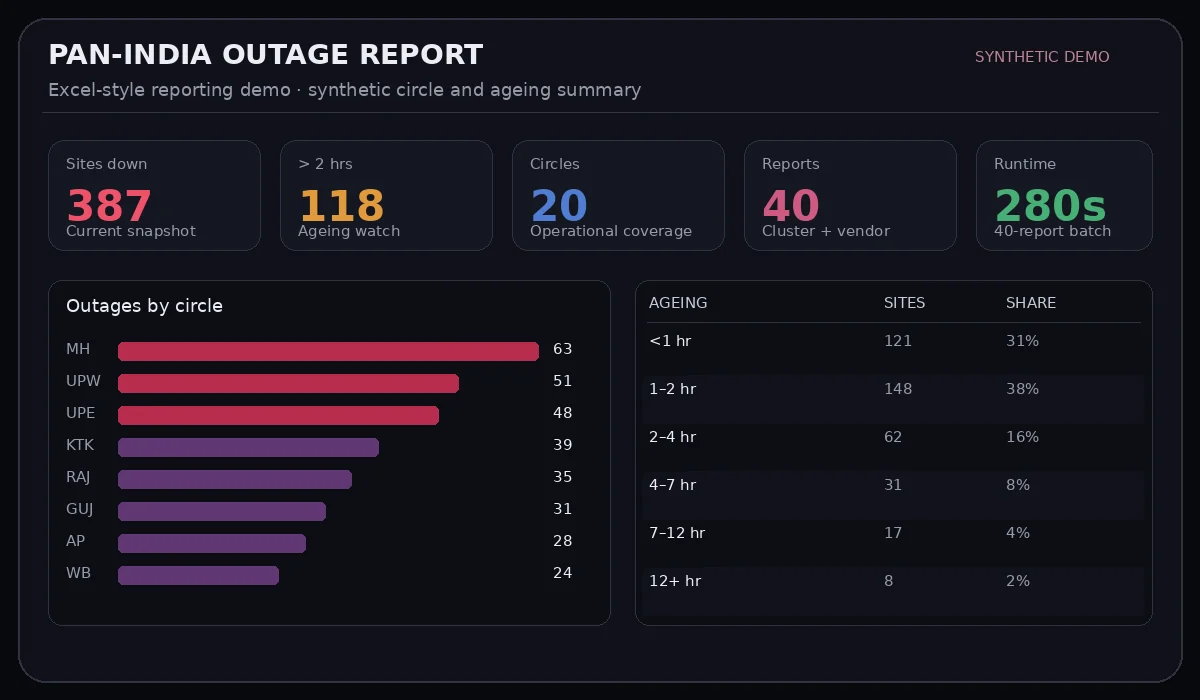Select the UPE circle label

point(81,413)
